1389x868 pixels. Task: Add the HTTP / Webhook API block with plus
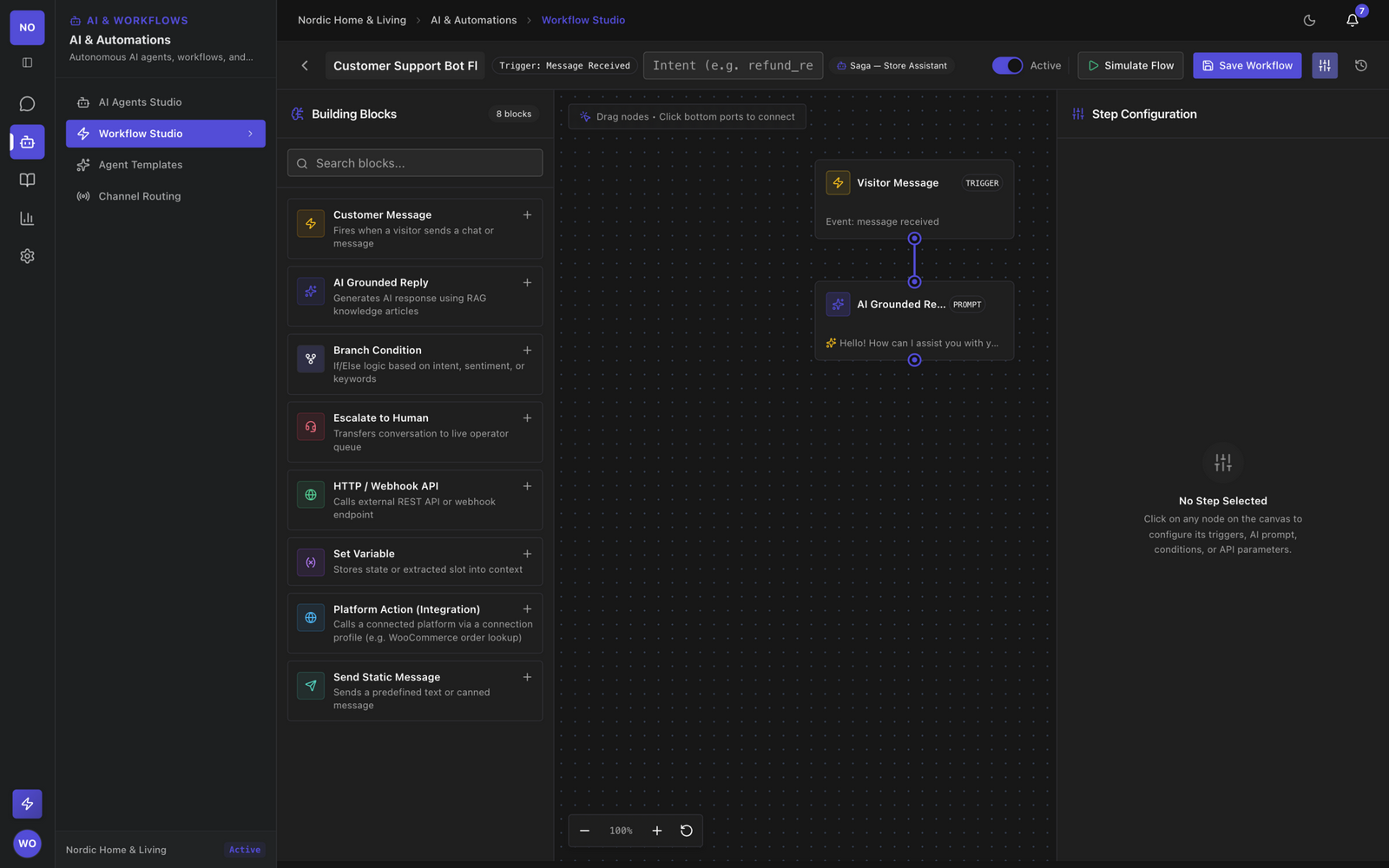tap(527, 486)
